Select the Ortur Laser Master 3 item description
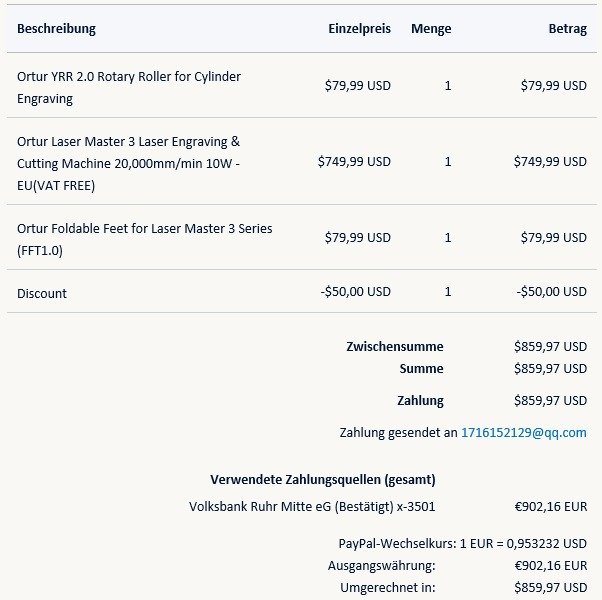 pyautogui.click(x=129, y=163)
